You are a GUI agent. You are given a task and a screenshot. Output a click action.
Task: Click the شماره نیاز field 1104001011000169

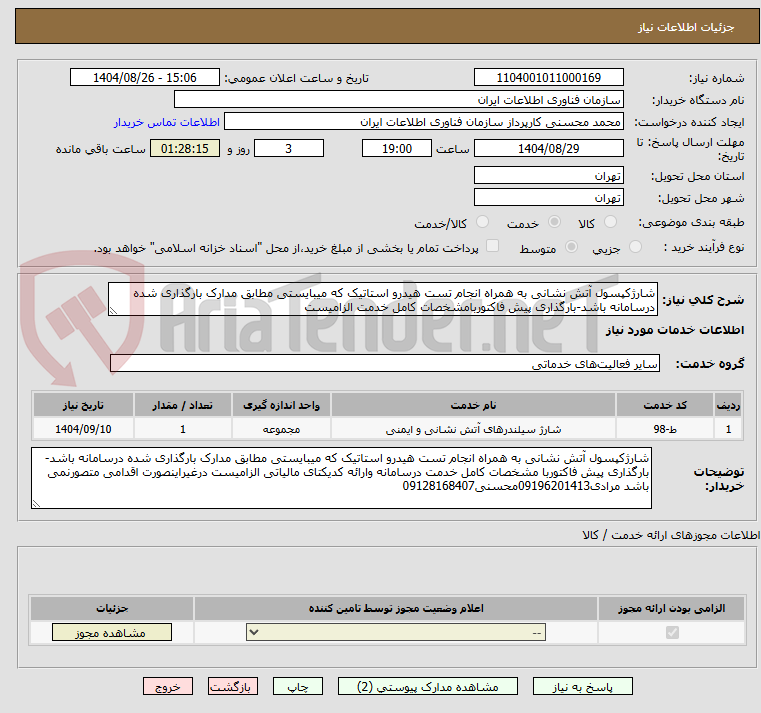pyautogui.click(x=548, y=78)
